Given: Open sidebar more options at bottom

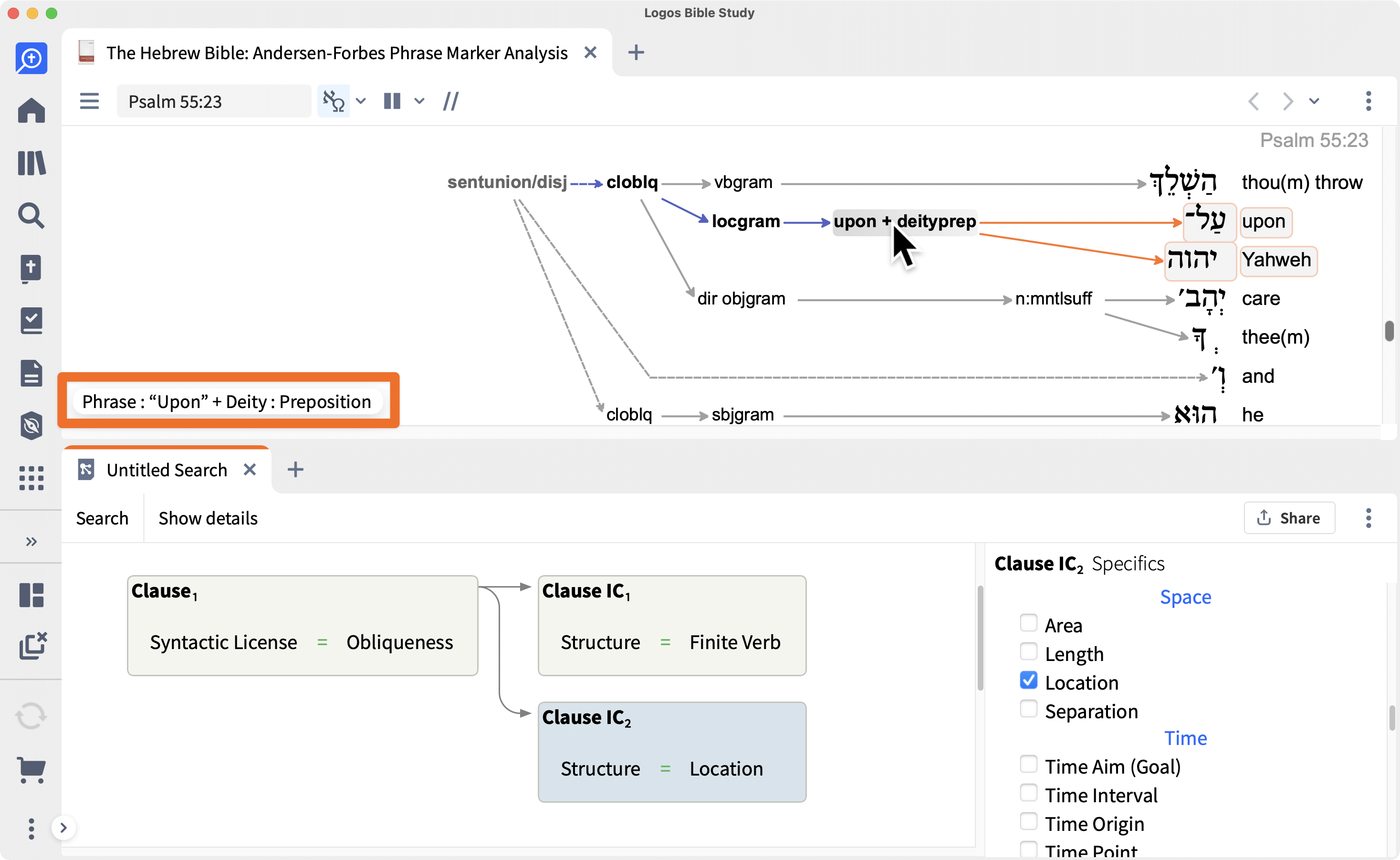Looking at the screenshot, I should tap(31, 829).
